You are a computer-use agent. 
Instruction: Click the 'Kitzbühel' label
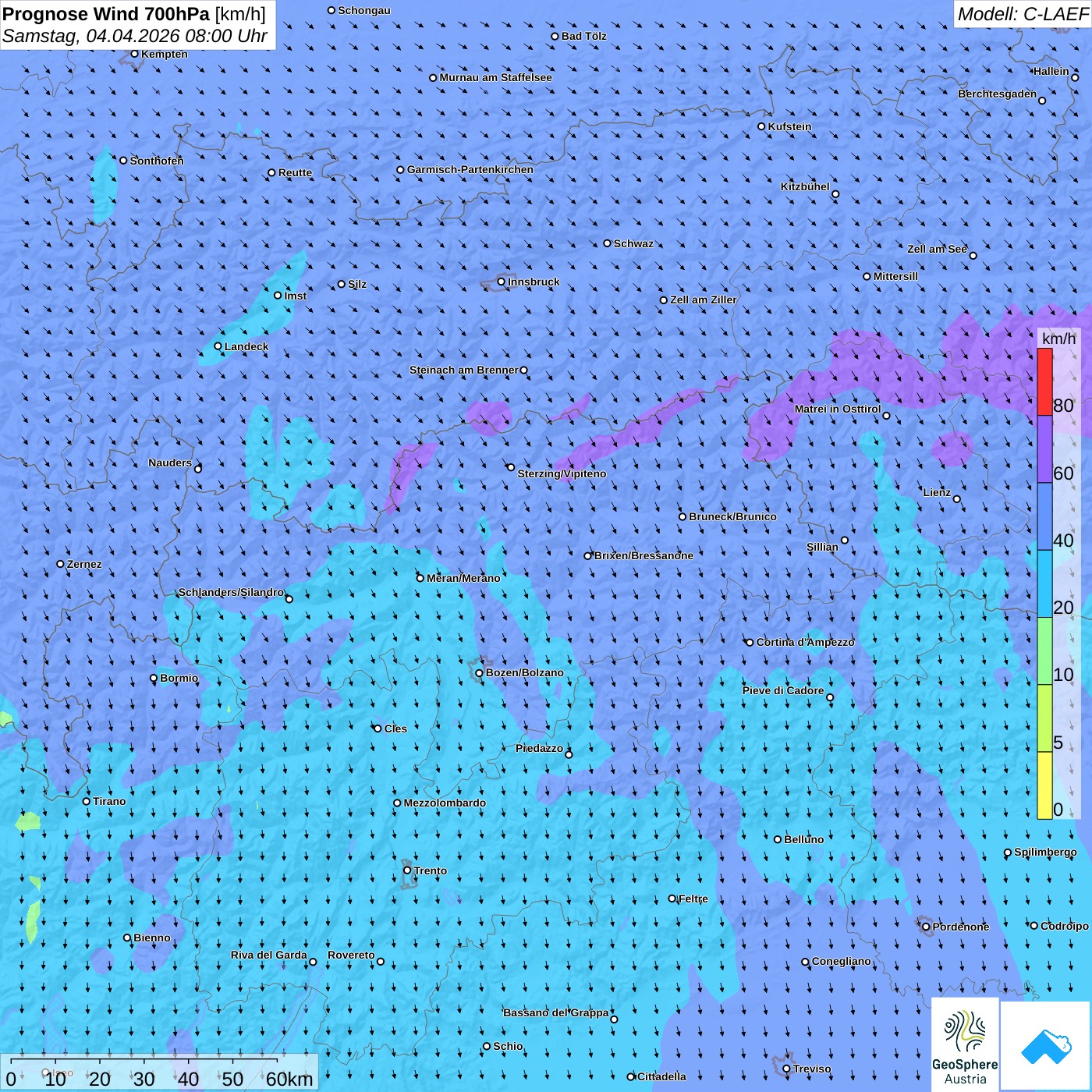pyautogui.click(x=805, y=186)
